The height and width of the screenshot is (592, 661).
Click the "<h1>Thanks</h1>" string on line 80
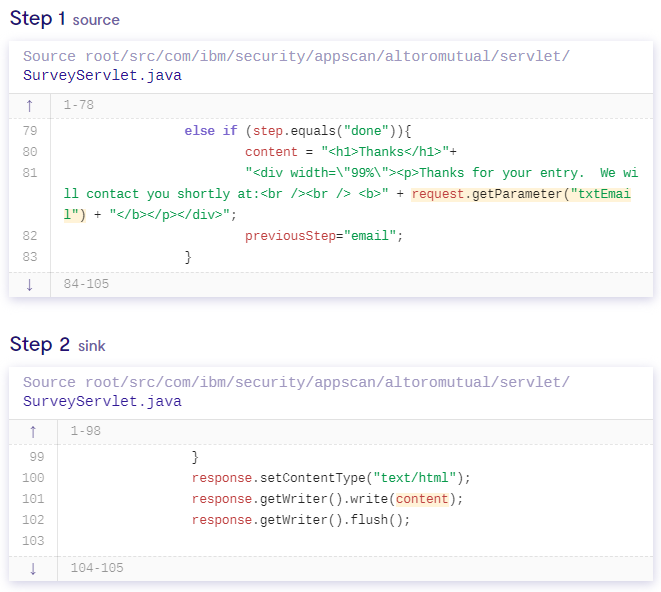point(385,152)
